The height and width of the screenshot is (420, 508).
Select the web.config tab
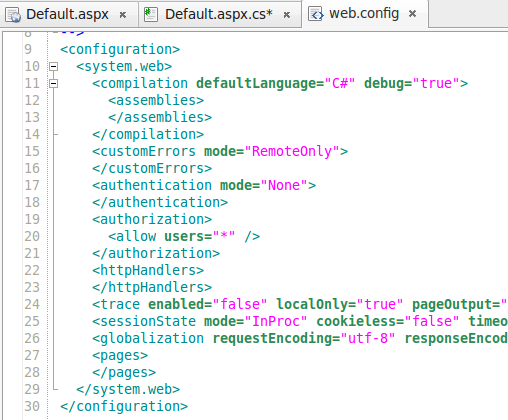(365, 14)
